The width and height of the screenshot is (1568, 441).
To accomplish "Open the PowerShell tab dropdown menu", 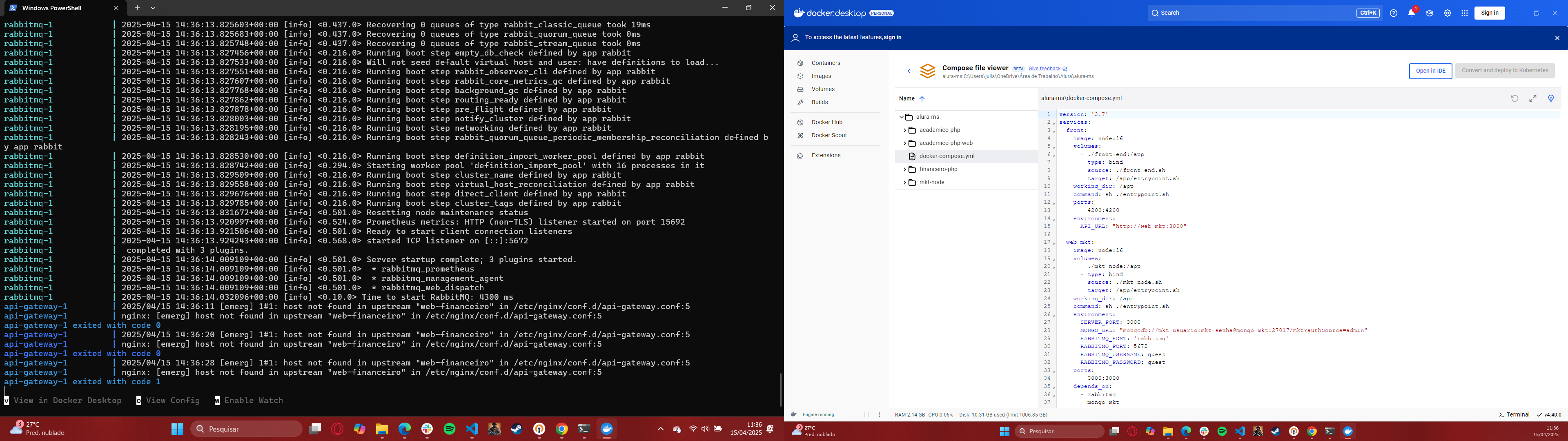I will point(154,8).
